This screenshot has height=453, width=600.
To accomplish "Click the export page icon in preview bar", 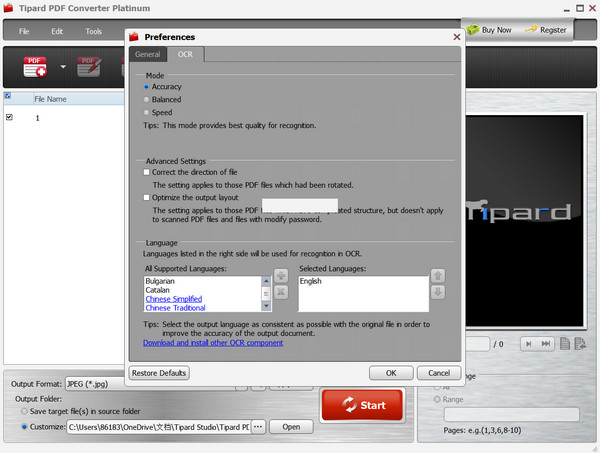I will tap(580, 344).
